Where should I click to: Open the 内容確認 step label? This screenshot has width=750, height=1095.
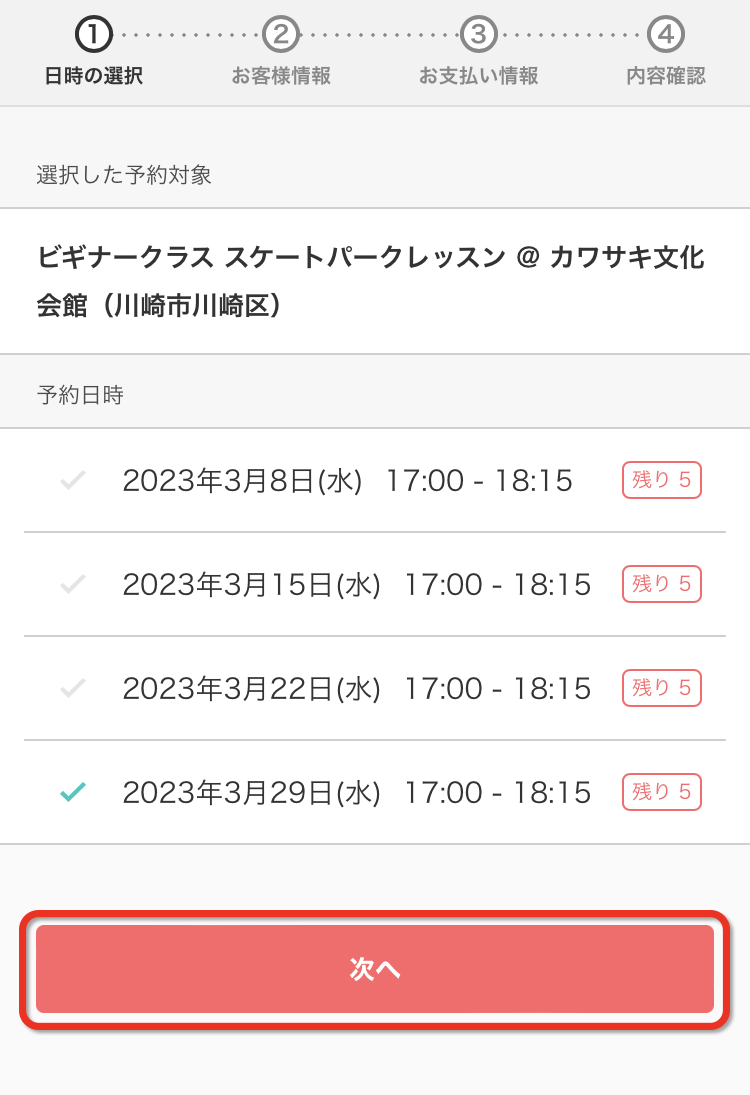click(666, 75)
